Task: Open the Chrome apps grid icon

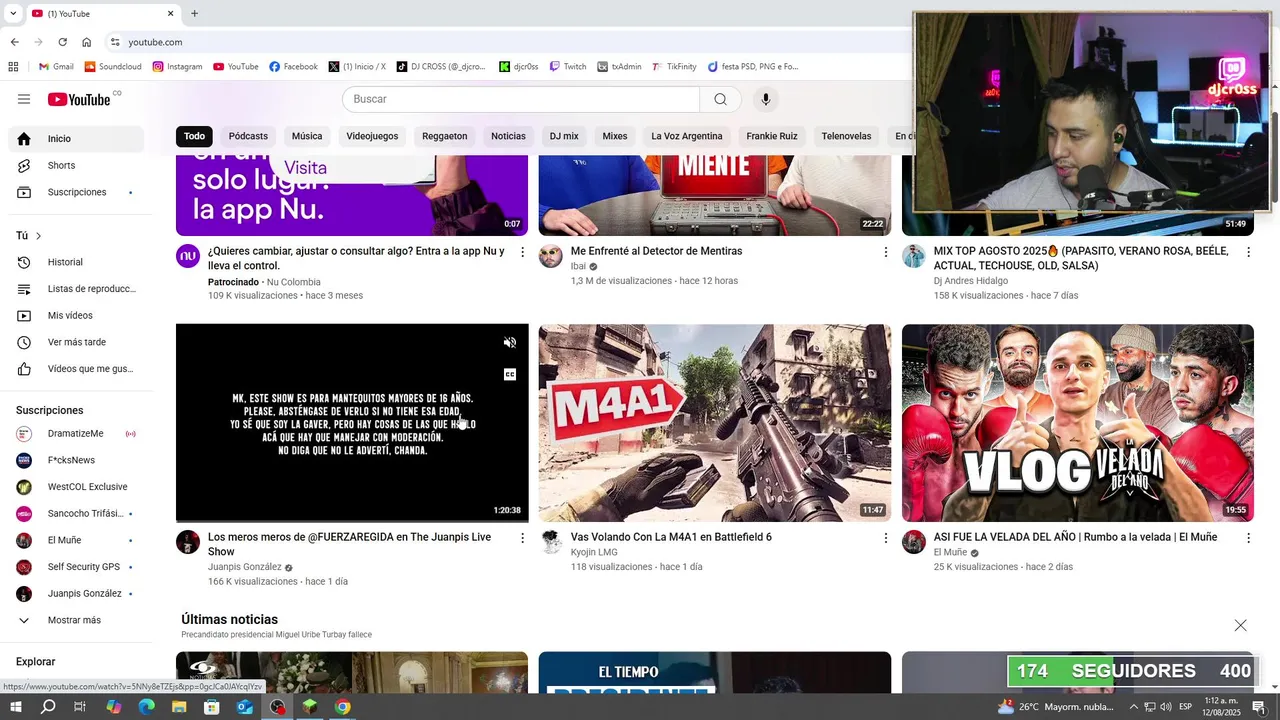Action: click(13, 67)
